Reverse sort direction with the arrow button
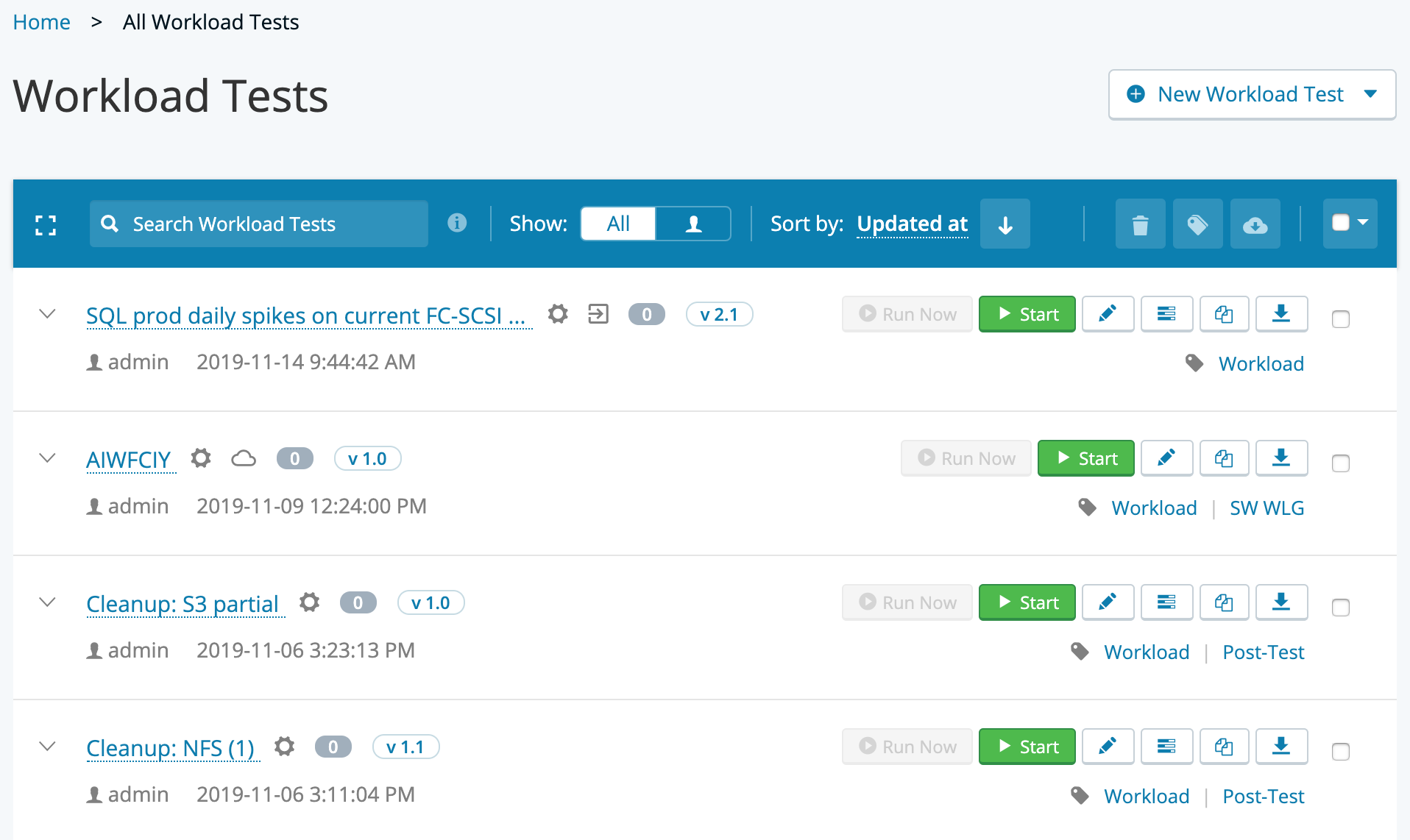This screenshot has width=1410, height=840. tap(1005, 224)
